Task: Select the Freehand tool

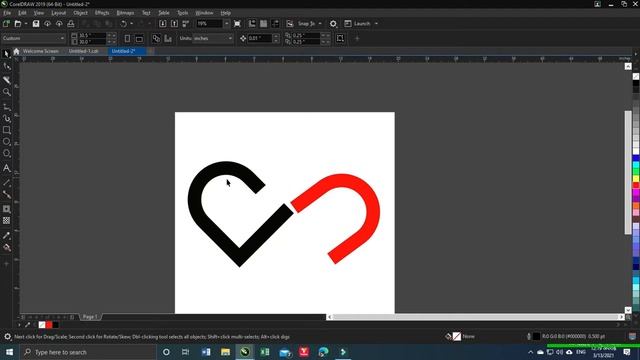Action: [7, 107]
